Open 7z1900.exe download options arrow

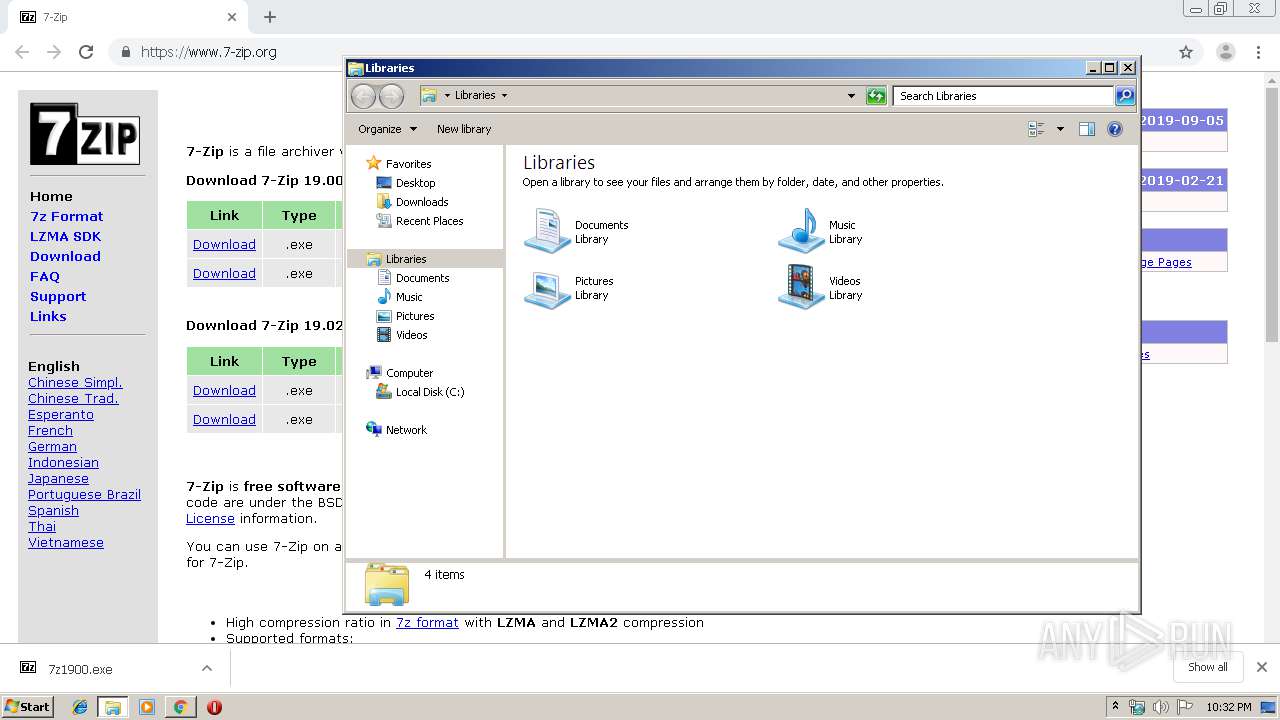coord(207,669)
